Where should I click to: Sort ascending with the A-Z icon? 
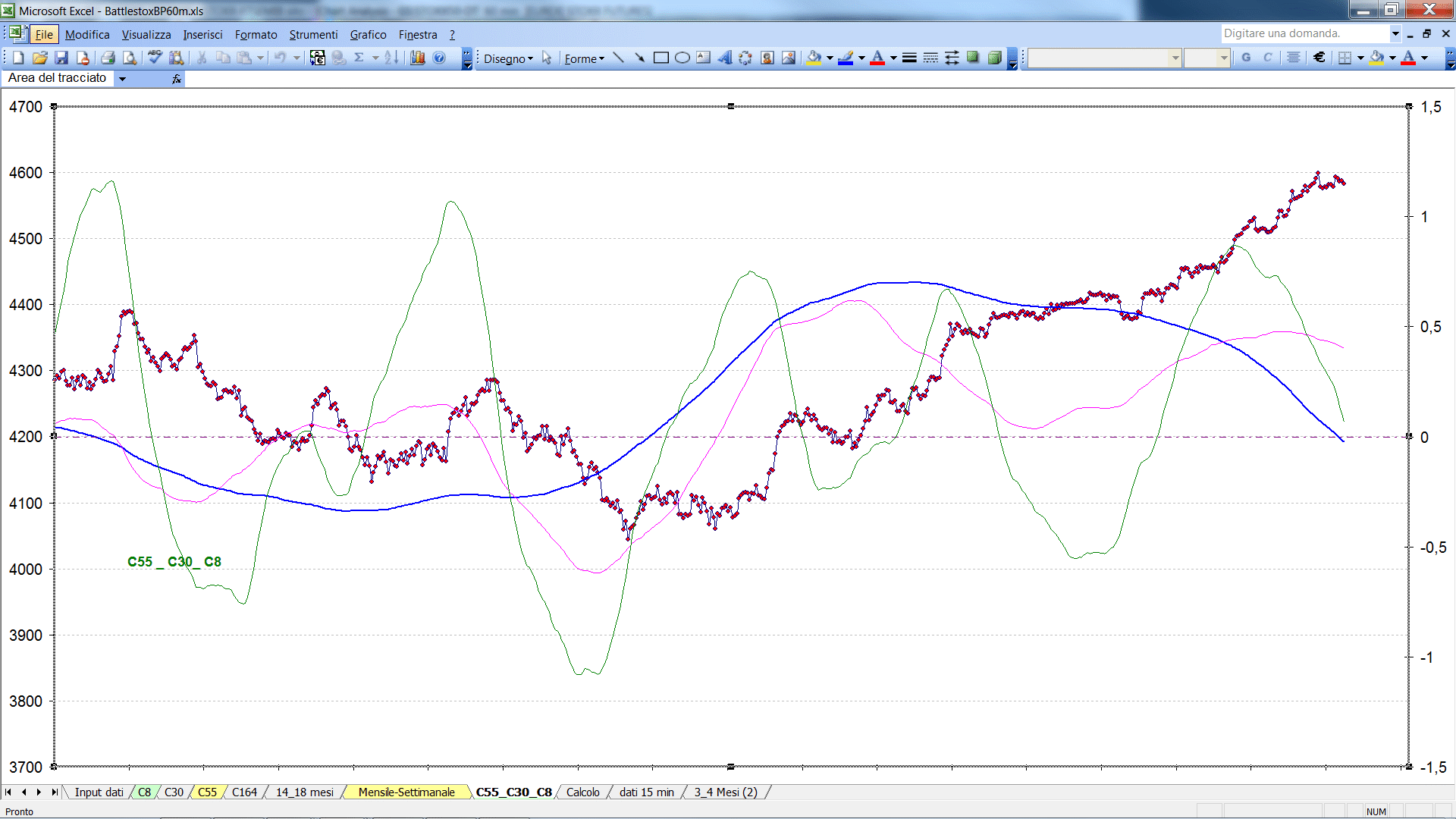pyautogui.click(x=391, y=58)
